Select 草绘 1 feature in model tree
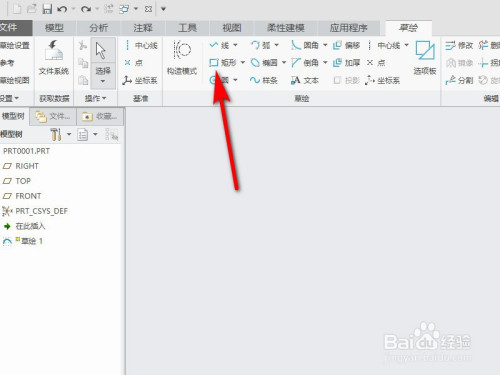Screen dimensions: 500x375 (22, 241)
